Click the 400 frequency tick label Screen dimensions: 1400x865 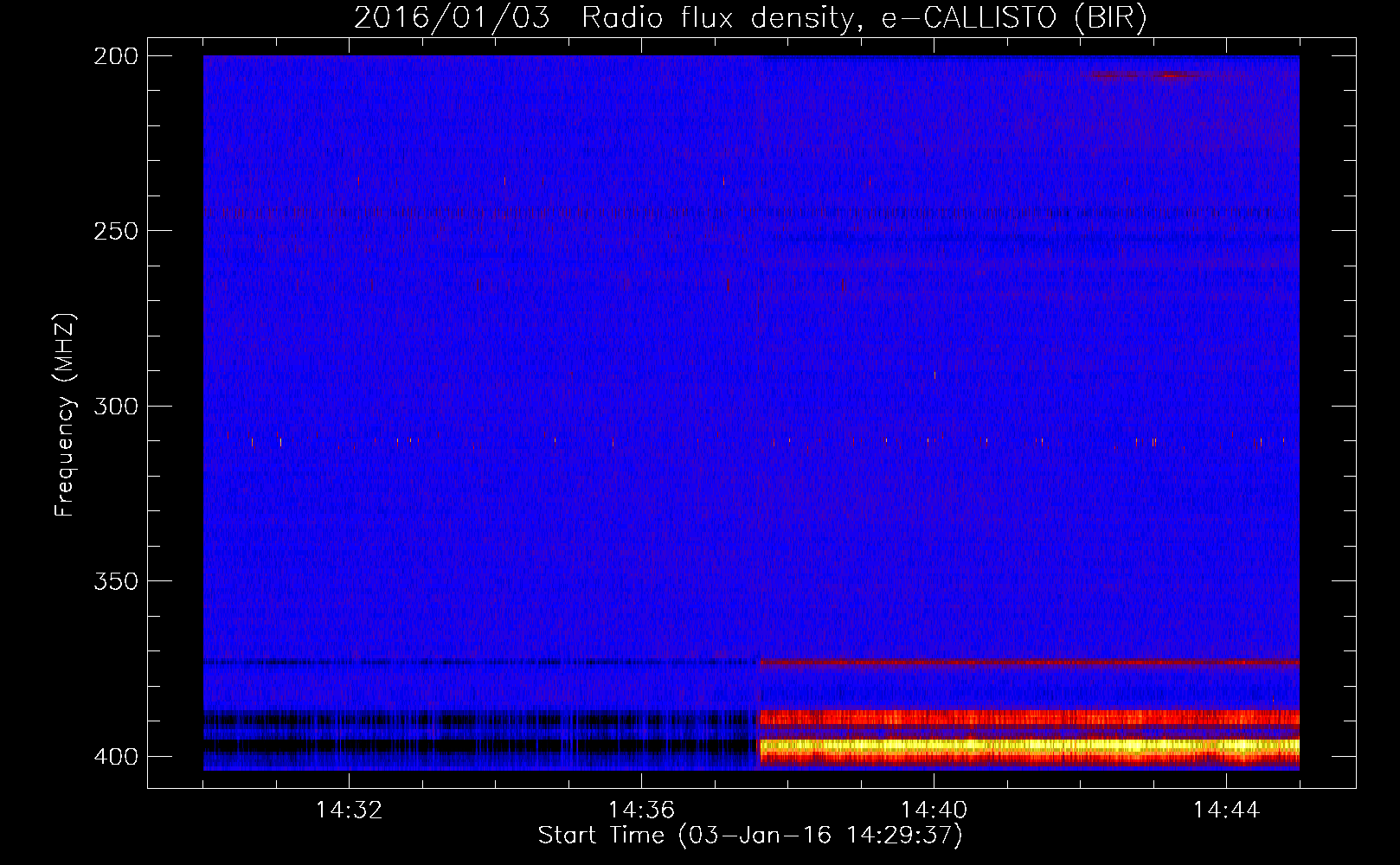point(116,757)
